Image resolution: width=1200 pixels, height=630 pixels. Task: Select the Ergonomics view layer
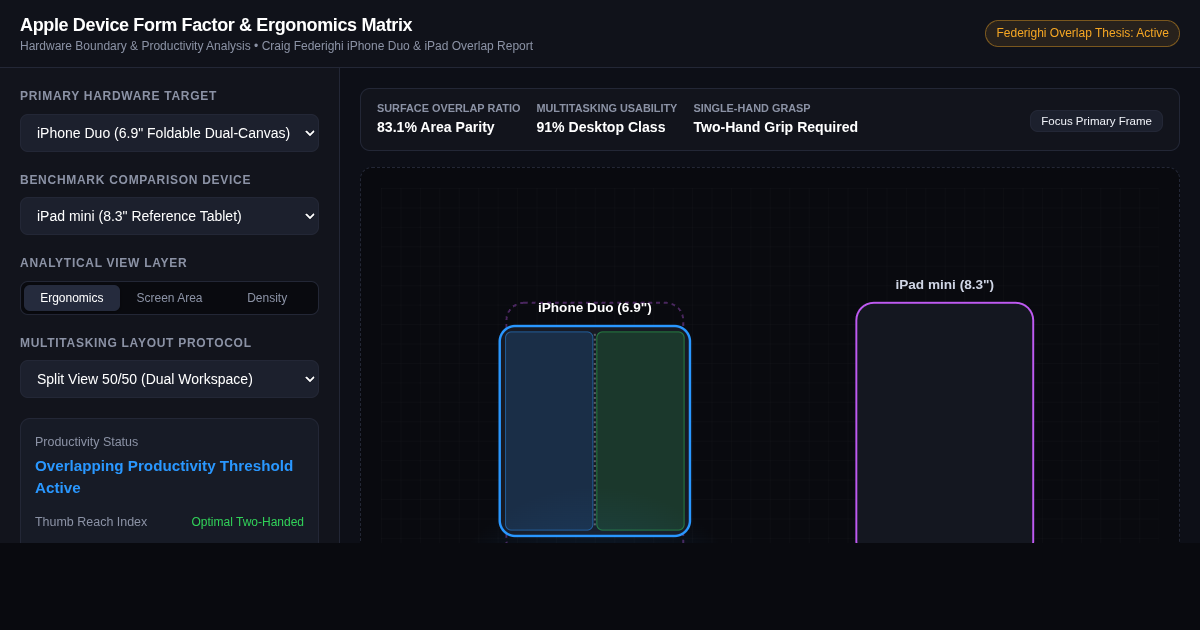coord(72,298)
